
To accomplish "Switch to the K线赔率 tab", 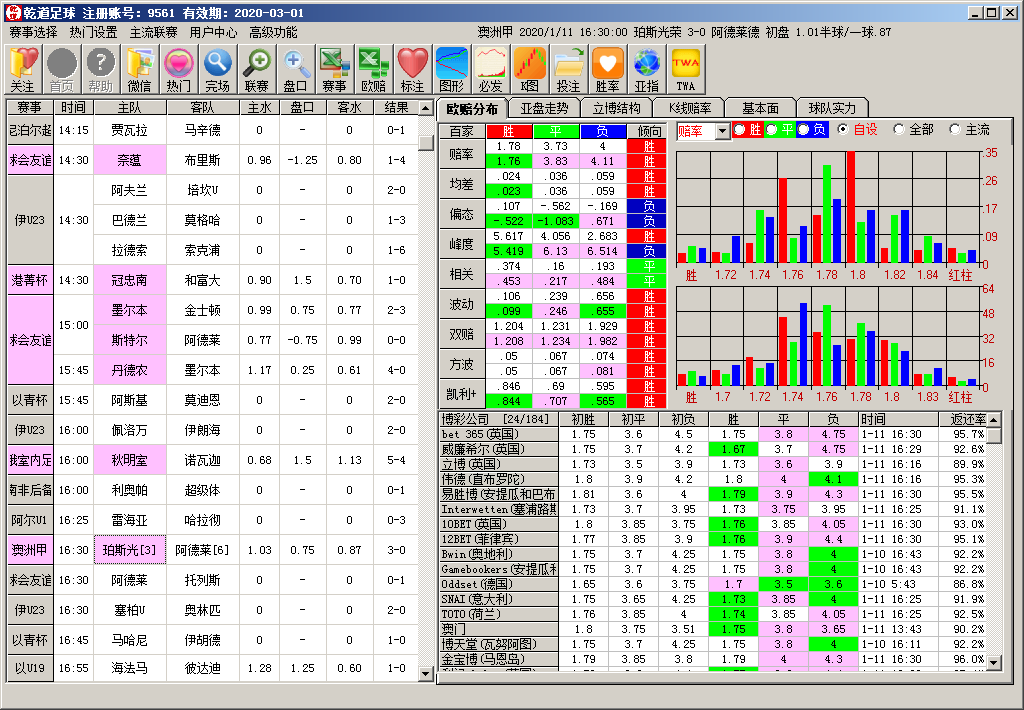I will click(x=690, y=108).
